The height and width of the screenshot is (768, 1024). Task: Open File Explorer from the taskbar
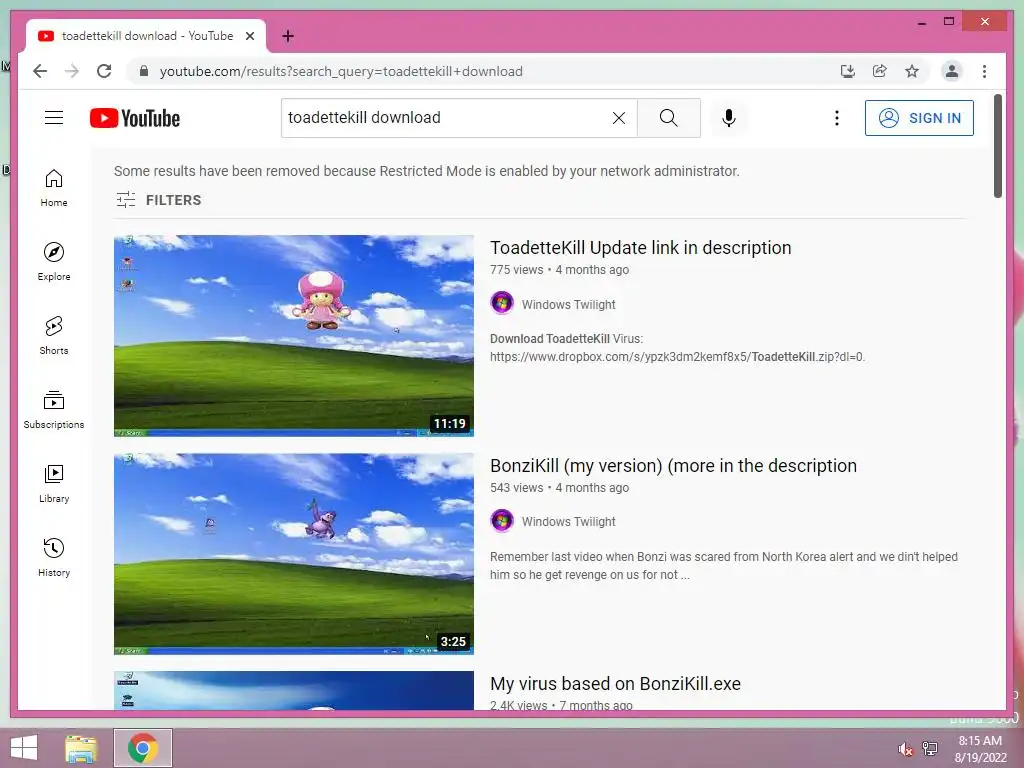pyautogui.click(x=81, y=748)
